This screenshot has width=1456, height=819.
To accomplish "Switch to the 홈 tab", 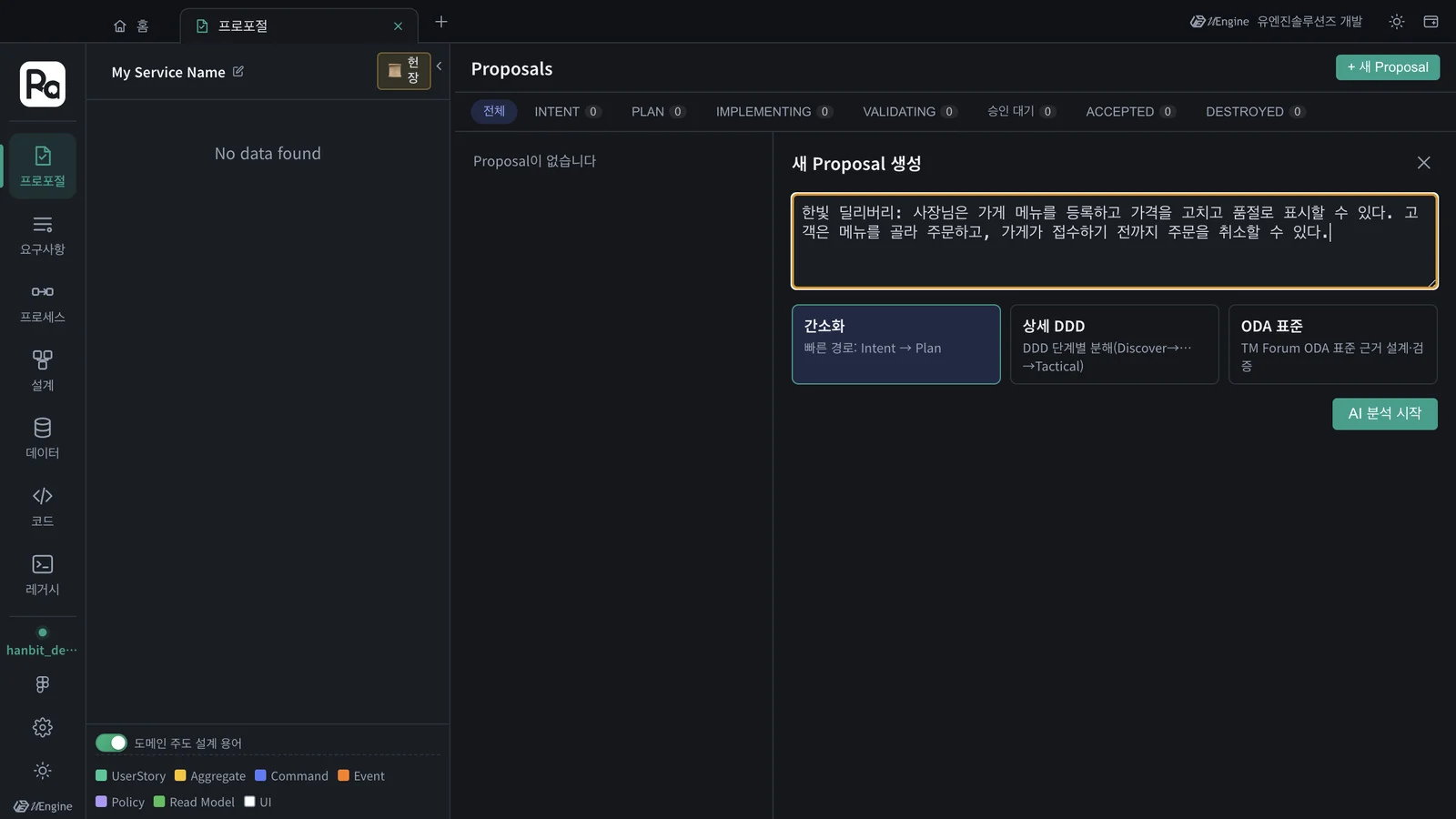I will [x=131, y=26].
